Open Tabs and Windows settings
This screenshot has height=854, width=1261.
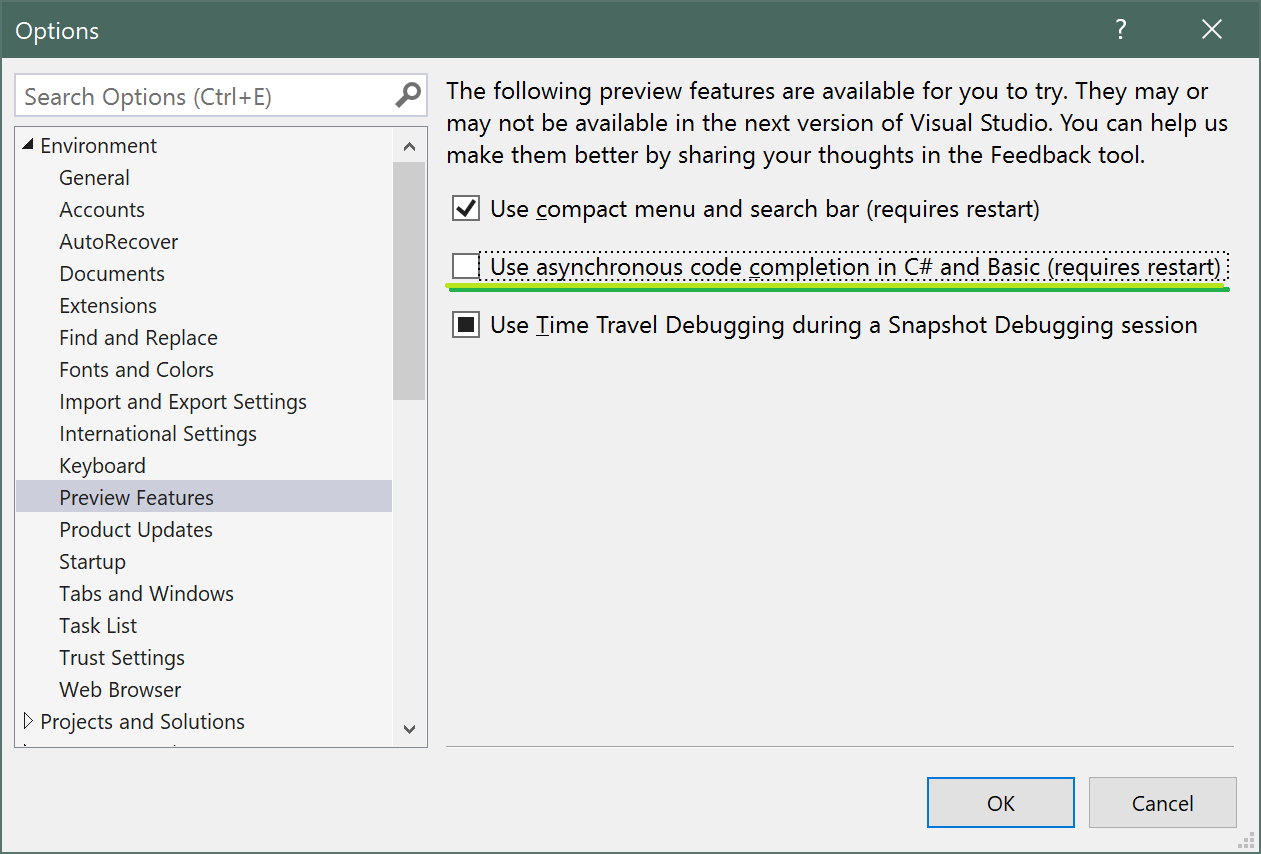[147, 594]
